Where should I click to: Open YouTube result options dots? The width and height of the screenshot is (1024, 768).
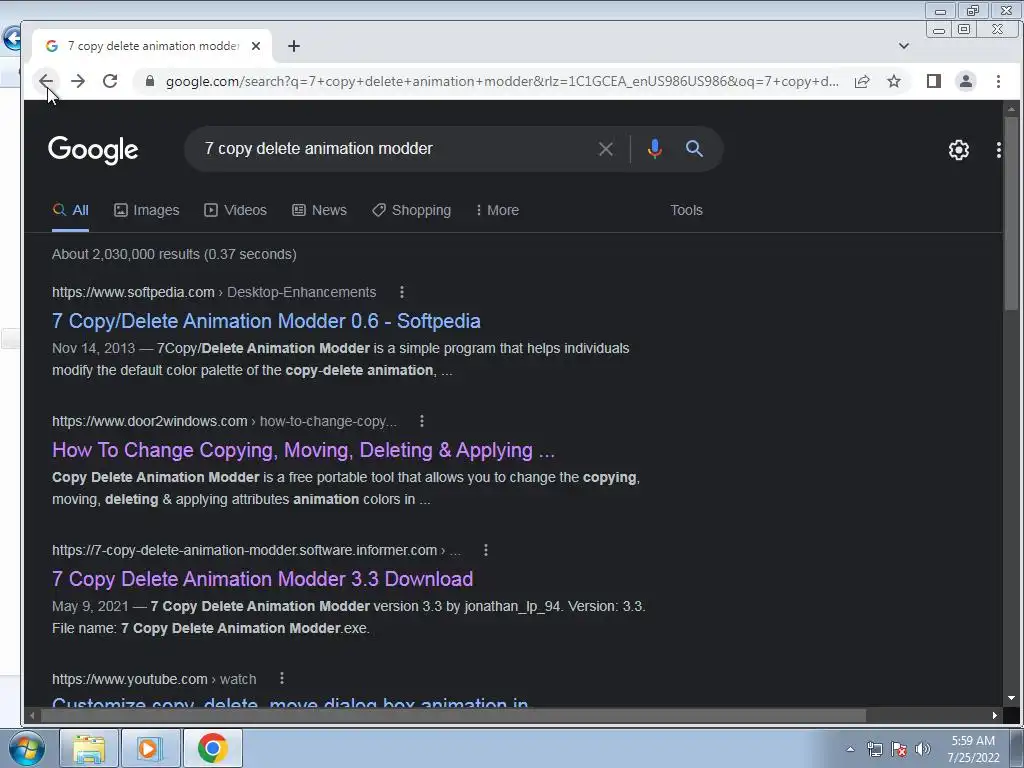pos(281,679)
